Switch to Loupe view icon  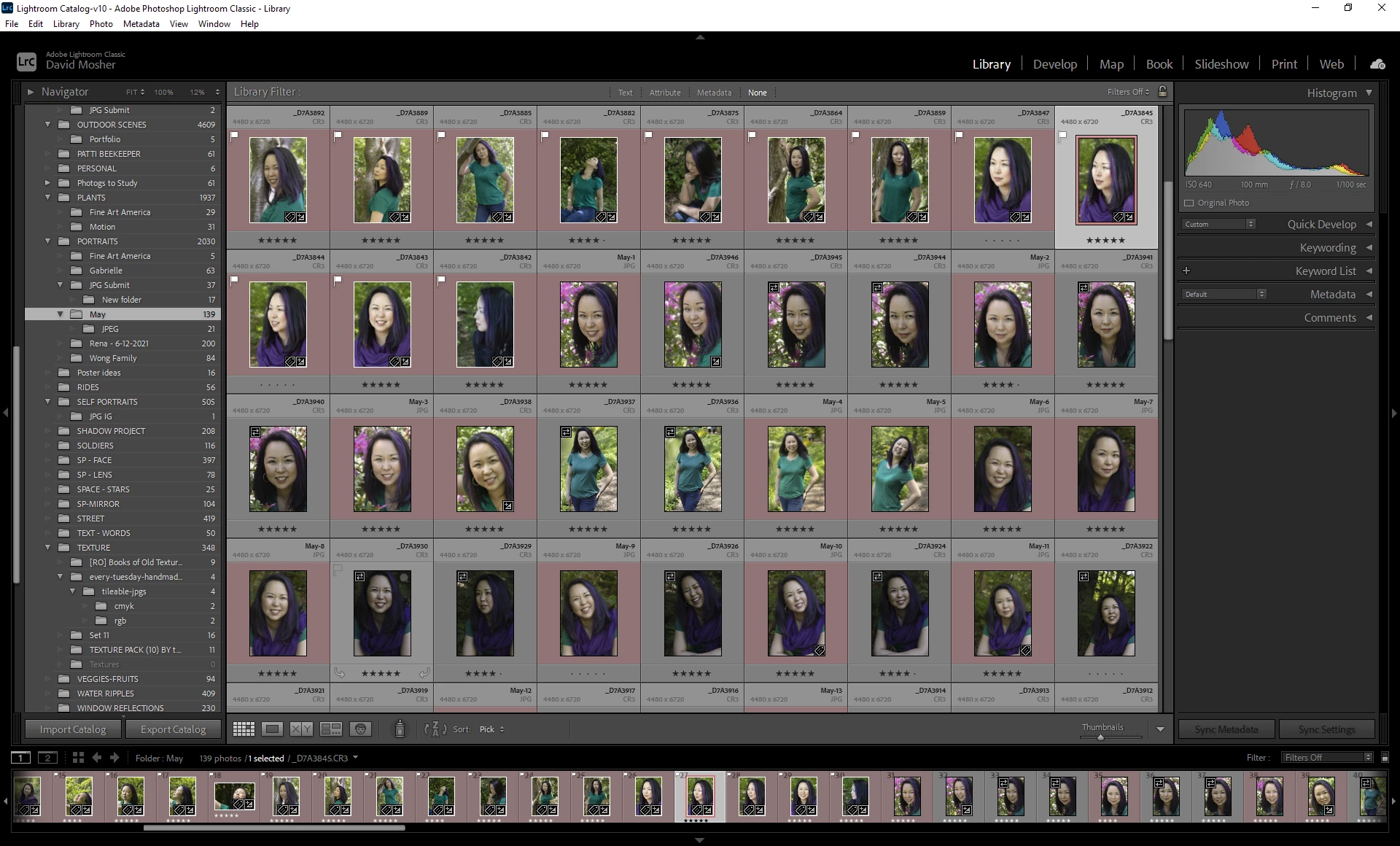click(273, 729)
